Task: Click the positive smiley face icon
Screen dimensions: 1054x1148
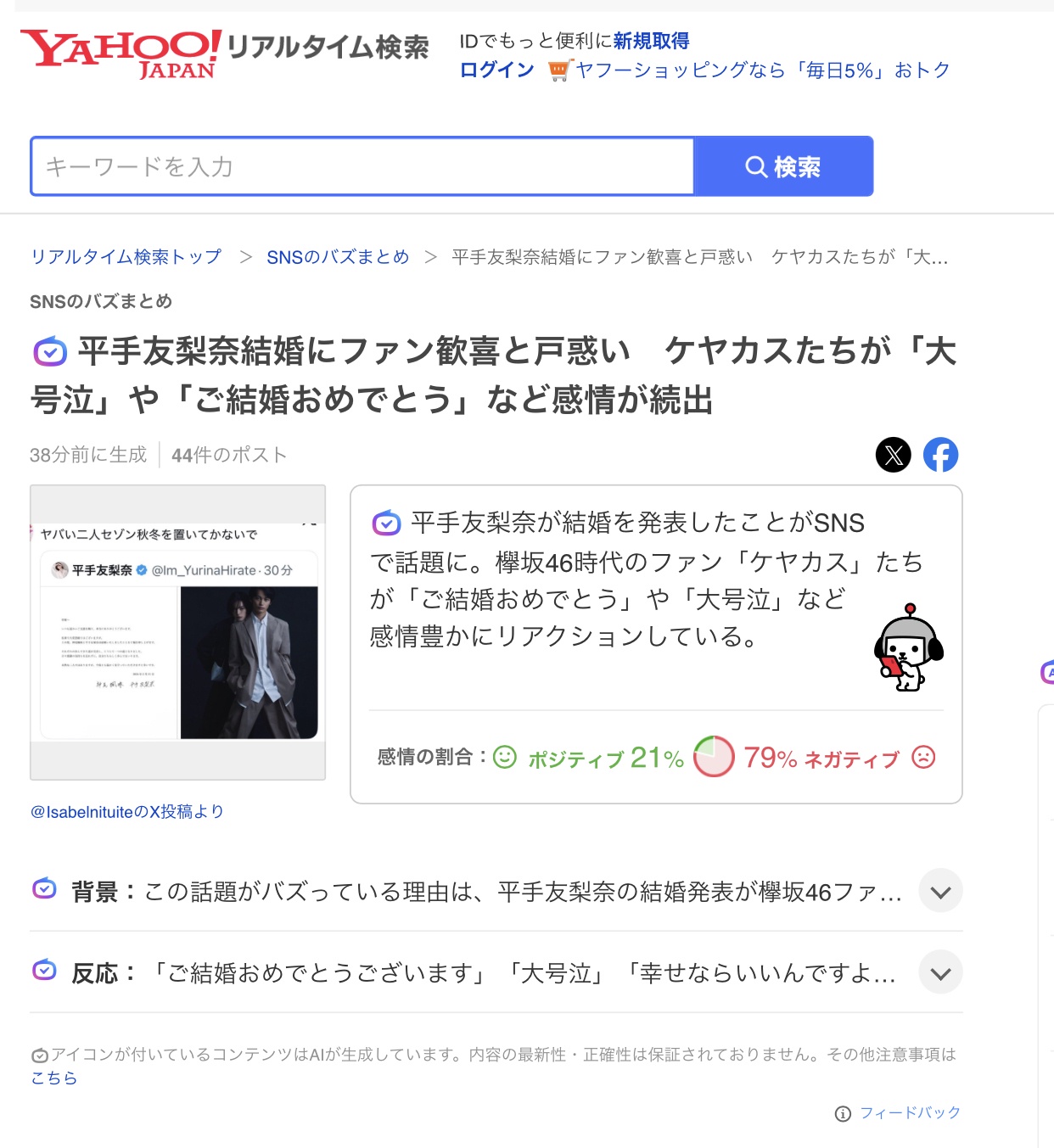Action: [x=505, y=757]
